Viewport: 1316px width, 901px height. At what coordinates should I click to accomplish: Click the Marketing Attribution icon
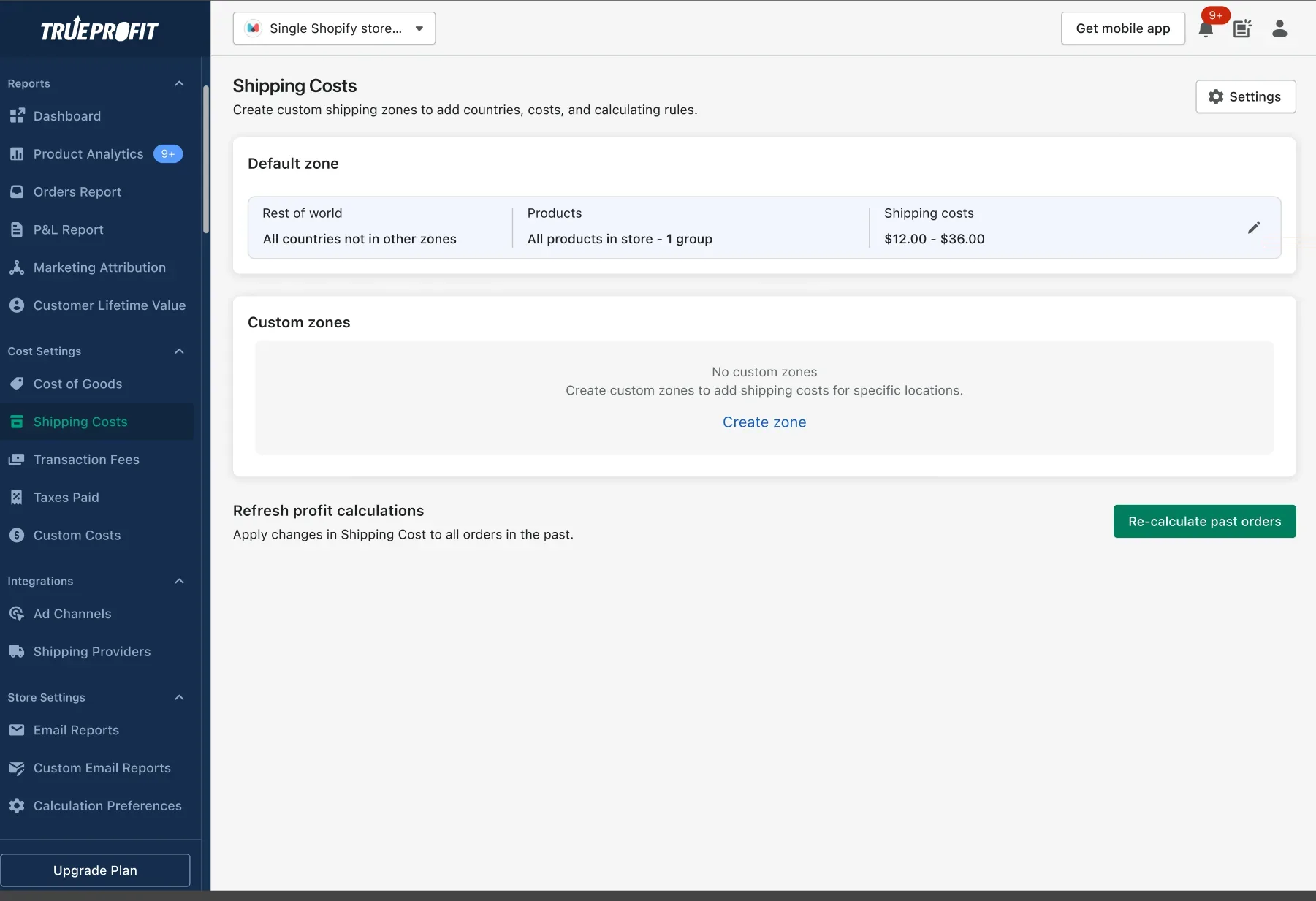tap(17, 267)
